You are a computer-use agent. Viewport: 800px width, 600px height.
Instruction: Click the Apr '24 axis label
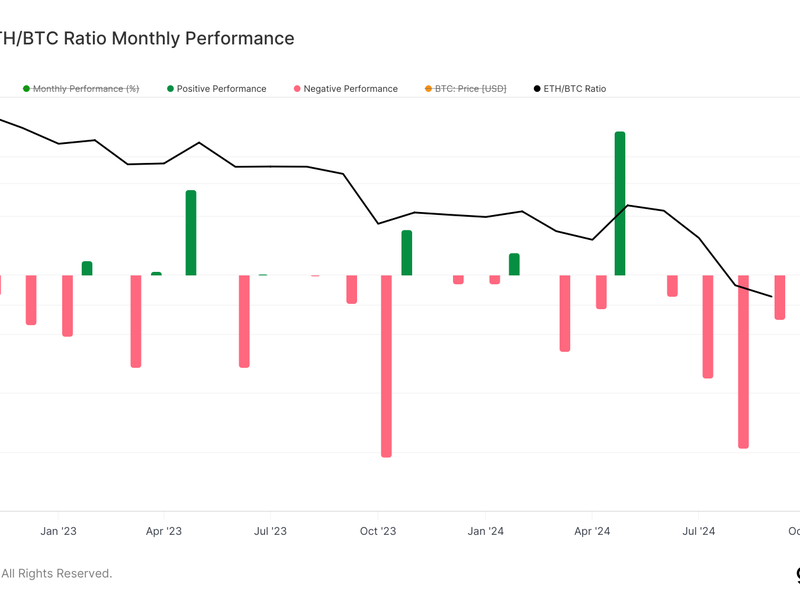[x=595, y=531]
